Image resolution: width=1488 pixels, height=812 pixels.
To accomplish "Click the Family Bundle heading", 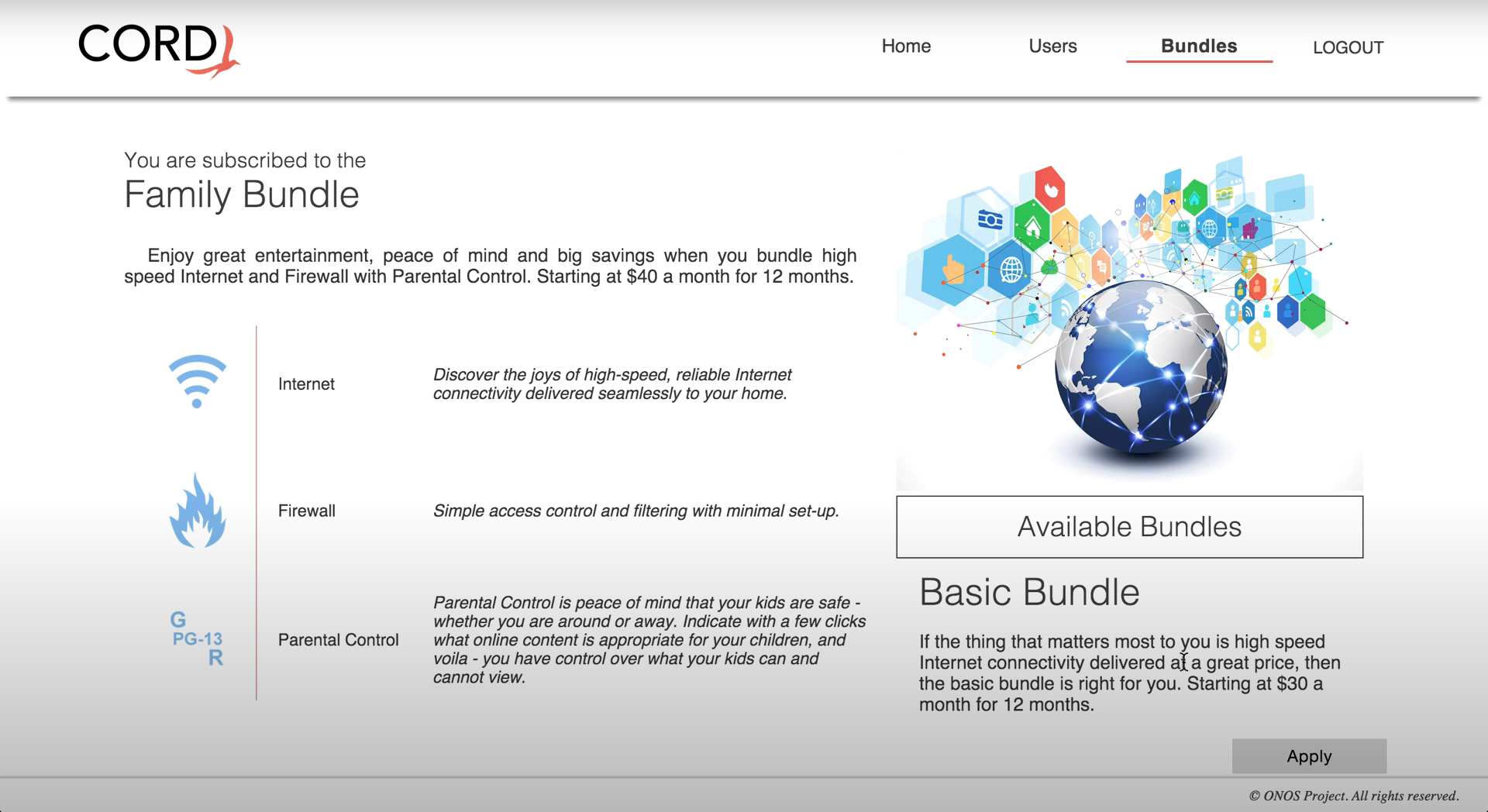I will click(x=242, y=194).
